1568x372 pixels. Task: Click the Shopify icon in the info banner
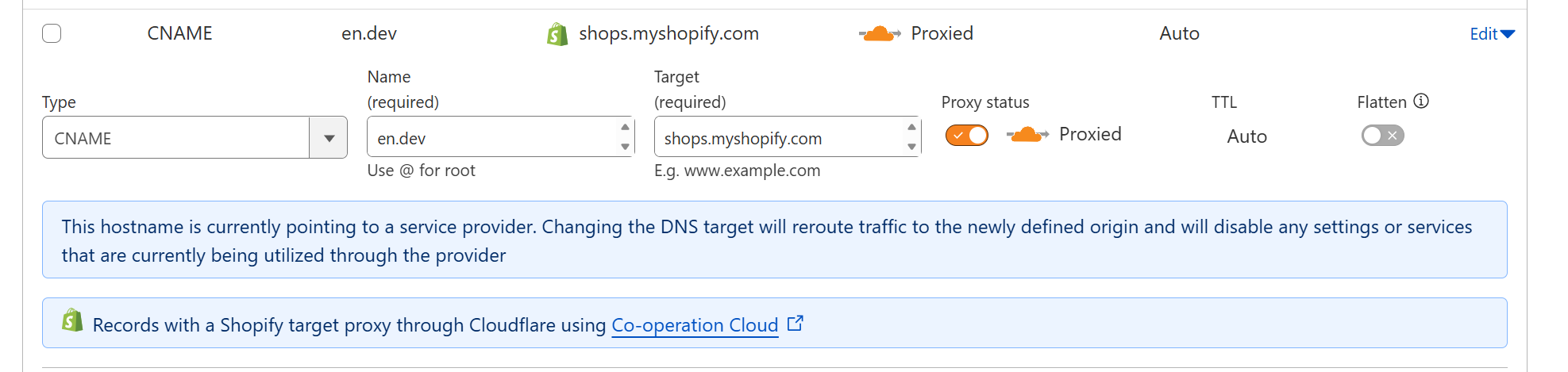(72, 320)
